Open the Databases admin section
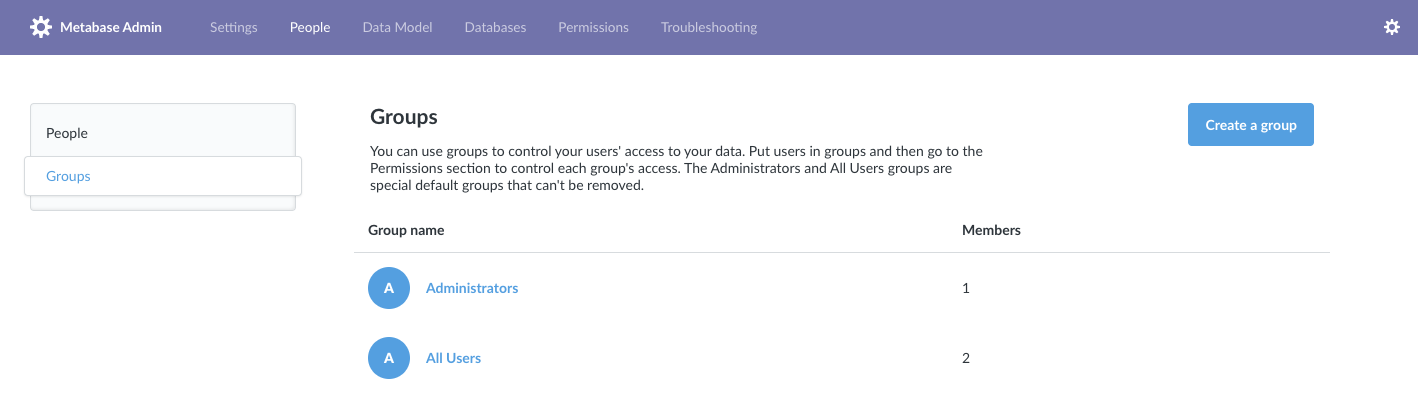Image resolution: width=1418 pixels, height=419 pixels. [x=495, y=27]
